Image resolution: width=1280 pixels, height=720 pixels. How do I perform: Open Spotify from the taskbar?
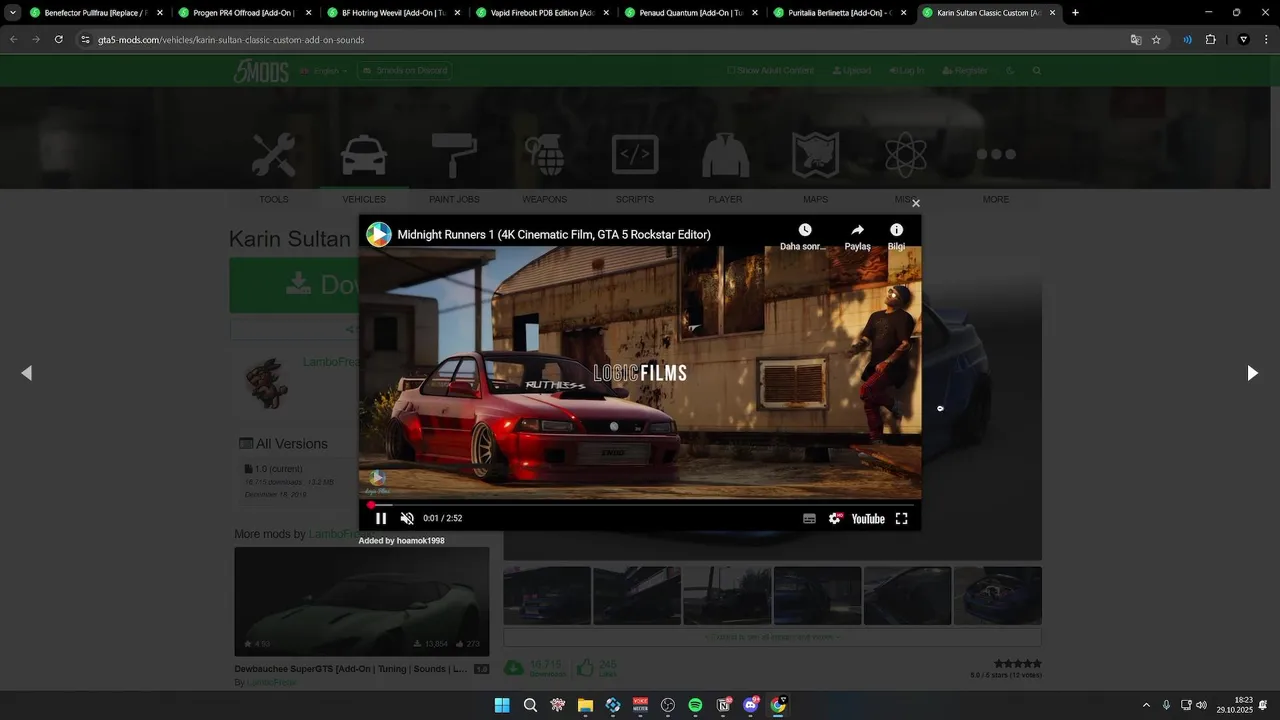coord(695,705)
